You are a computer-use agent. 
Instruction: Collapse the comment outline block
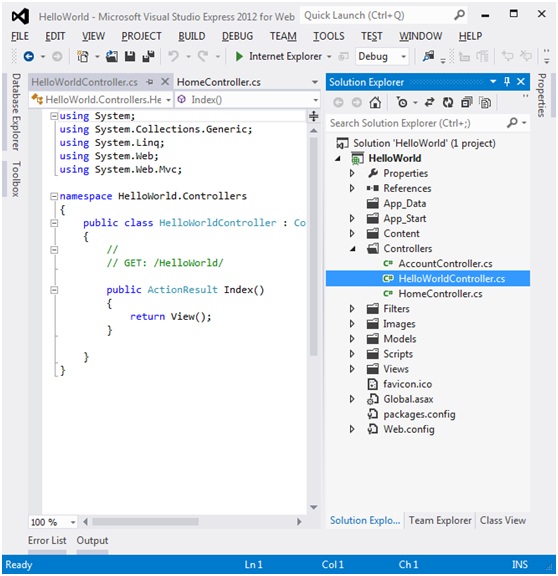pyautogui.click(x=54, y=250)
